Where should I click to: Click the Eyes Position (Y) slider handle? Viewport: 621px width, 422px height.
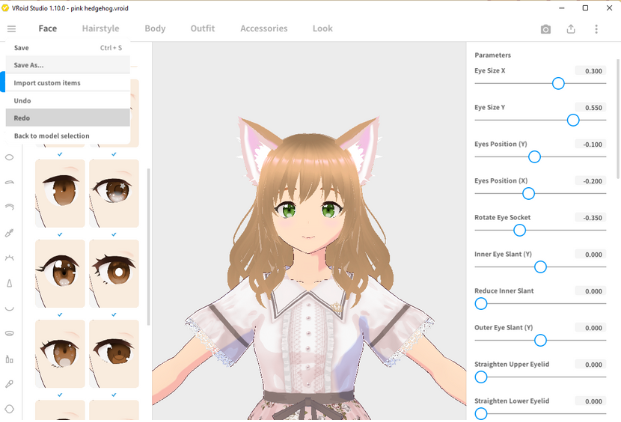pyautogui.click(x=534, y=157)
